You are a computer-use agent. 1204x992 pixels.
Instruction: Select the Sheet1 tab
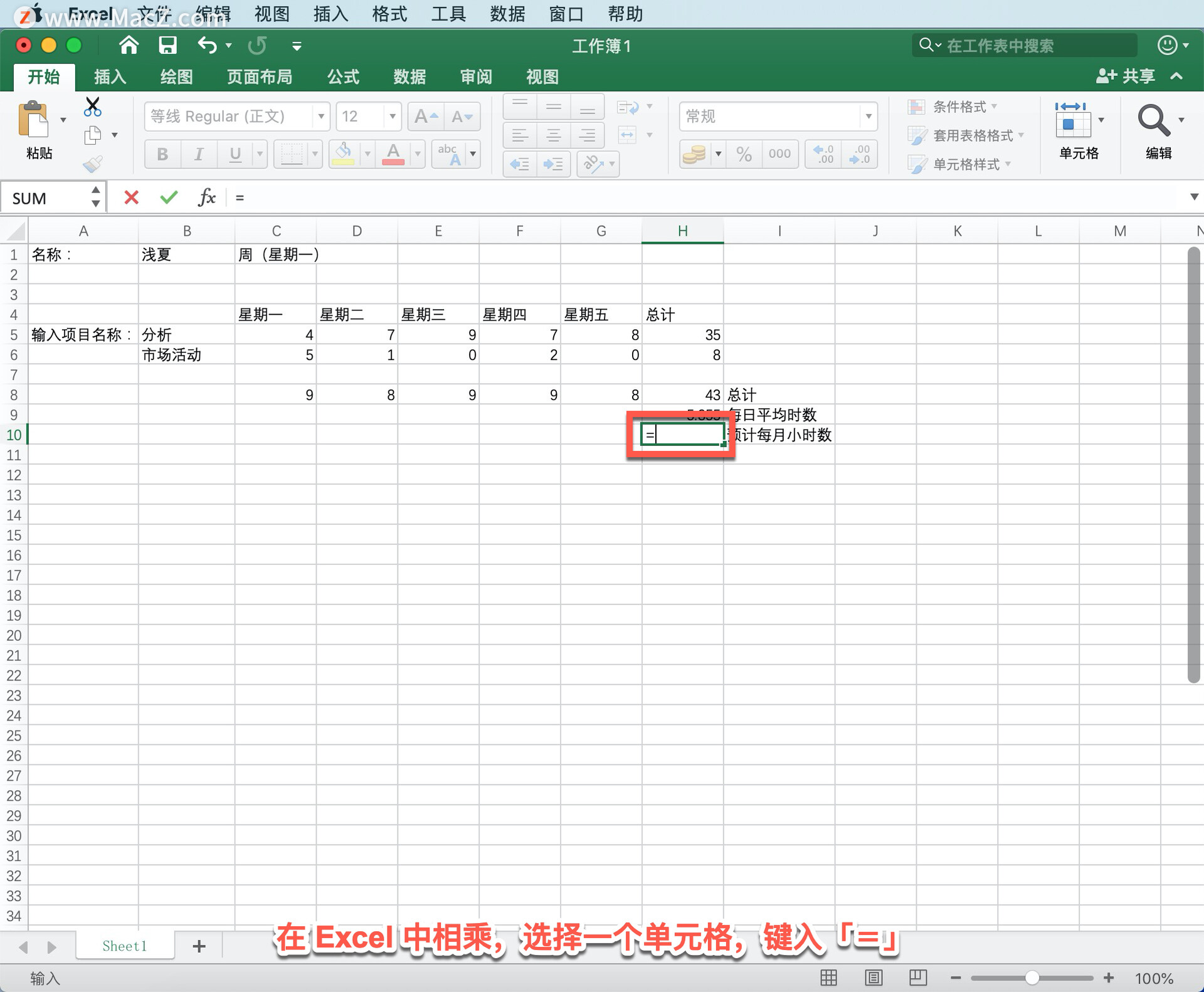click(x=125, y=946)
